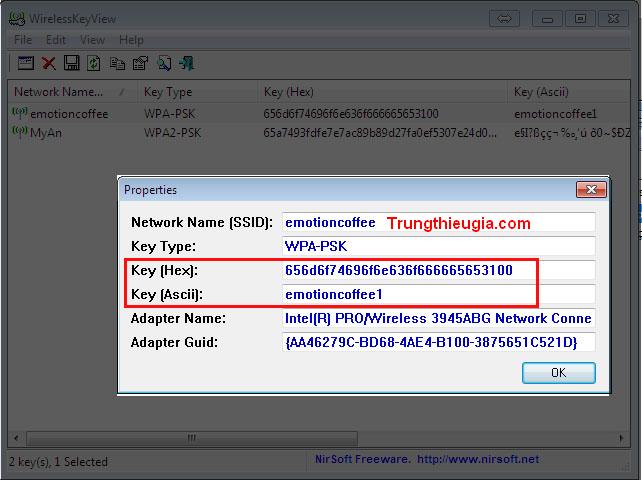This screenshot has width=642, height=480.
Task: Sort by Key (Ascii) column header
Action: coord(569,92)
